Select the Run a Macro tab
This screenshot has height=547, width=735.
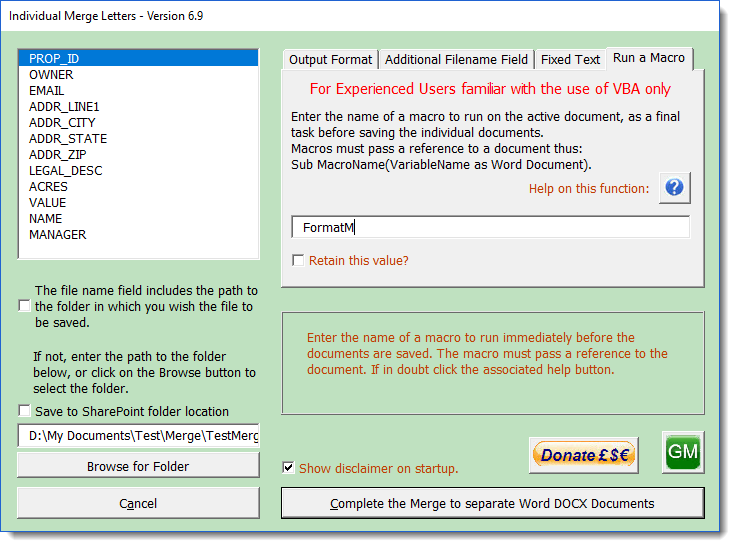[649, 58]
